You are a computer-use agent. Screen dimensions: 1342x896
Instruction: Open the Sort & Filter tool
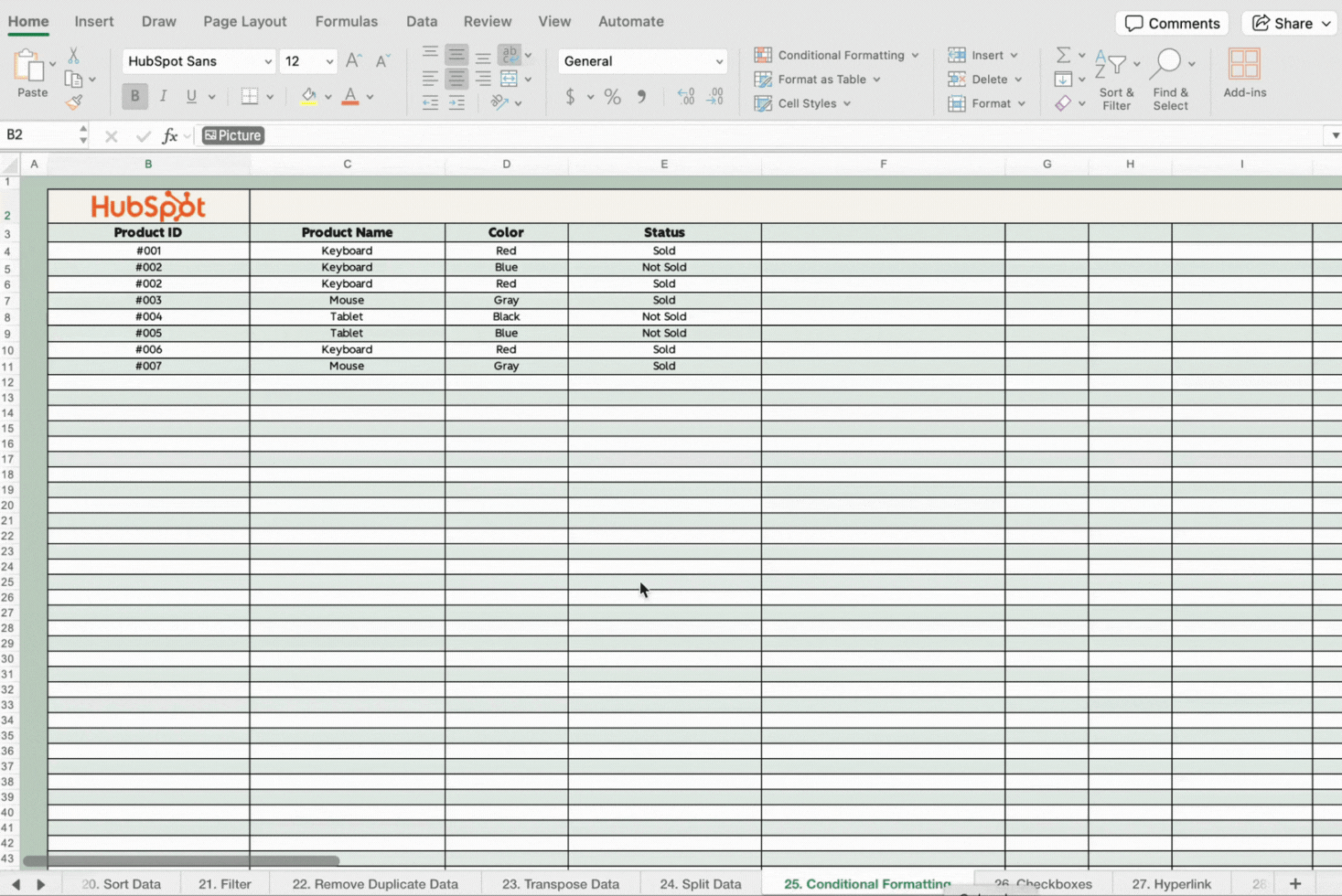[x=1117, y=78]
